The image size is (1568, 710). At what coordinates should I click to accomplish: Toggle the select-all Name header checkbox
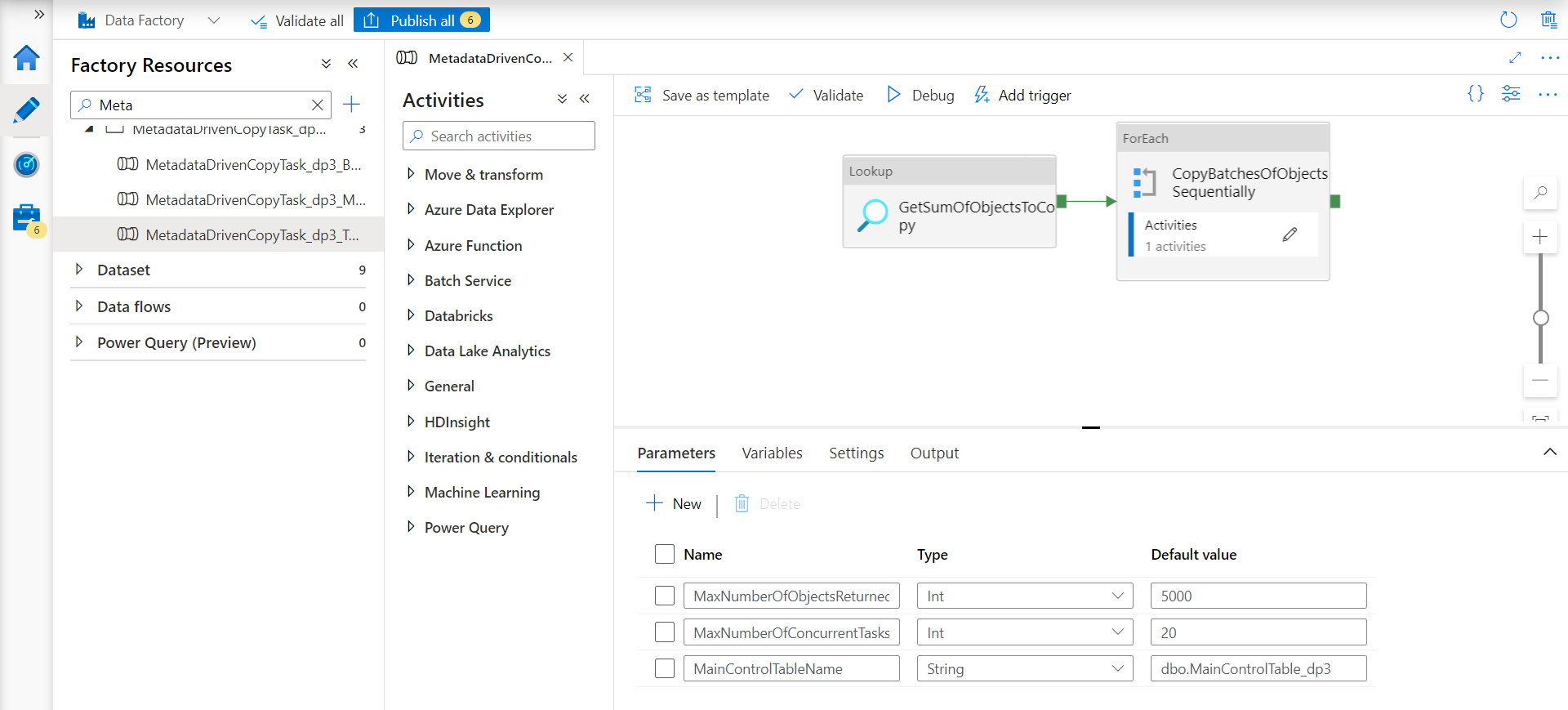pyautogui.click(x=665, y=554)
